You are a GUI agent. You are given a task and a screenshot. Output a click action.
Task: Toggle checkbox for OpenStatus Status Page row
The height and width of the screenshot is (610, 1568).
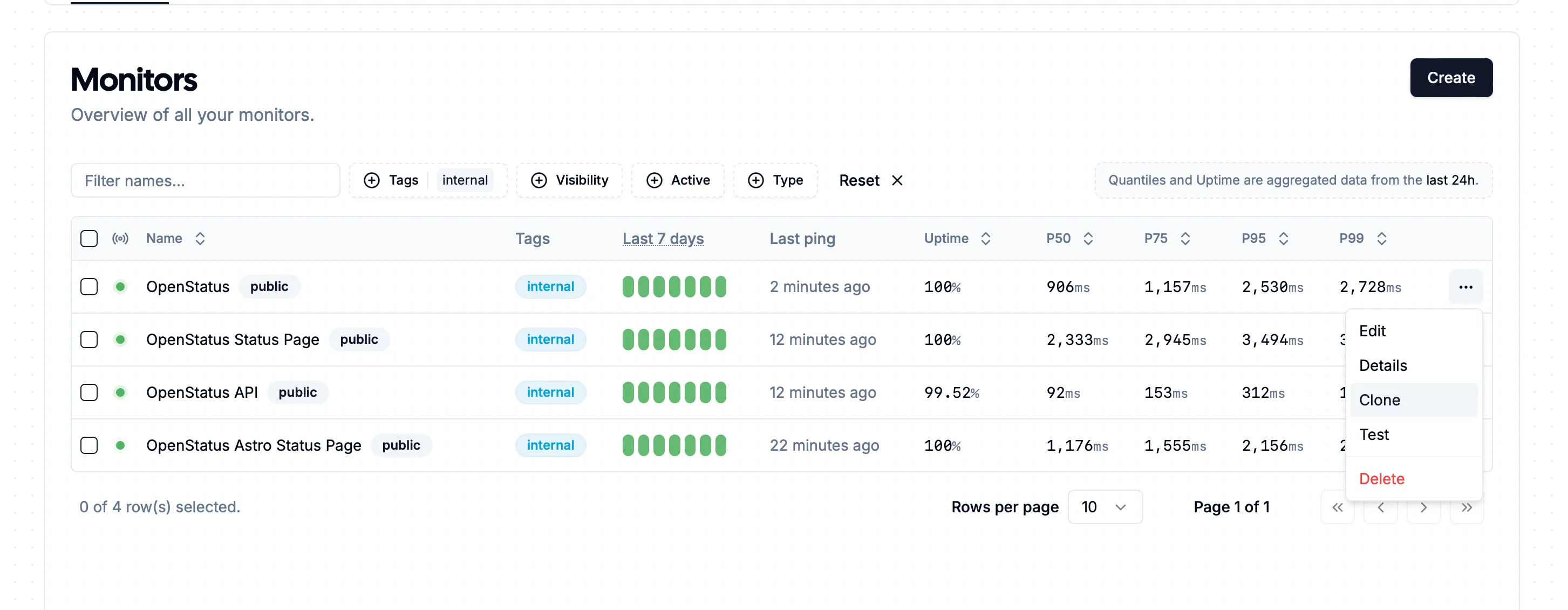[89, 338]
